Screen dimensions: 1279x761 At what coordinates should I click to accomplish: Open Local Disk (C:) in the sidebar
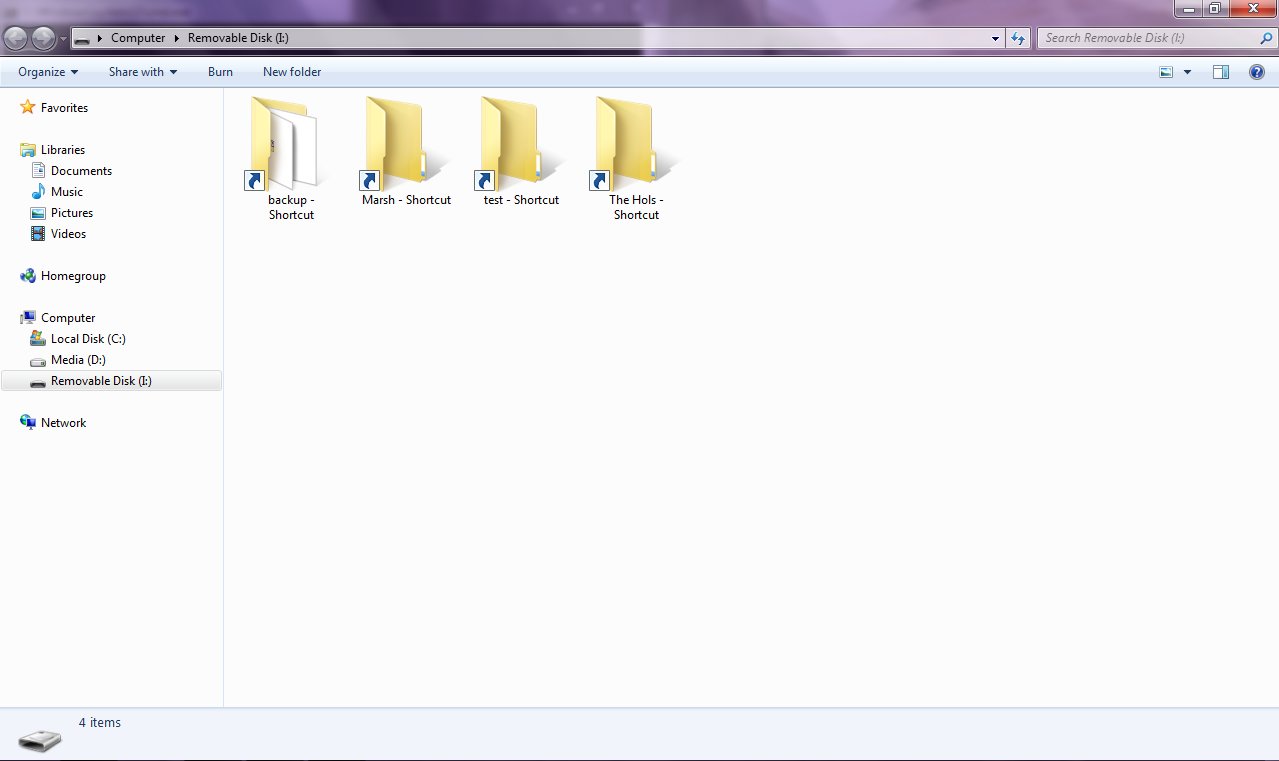[x=88, y=339]
